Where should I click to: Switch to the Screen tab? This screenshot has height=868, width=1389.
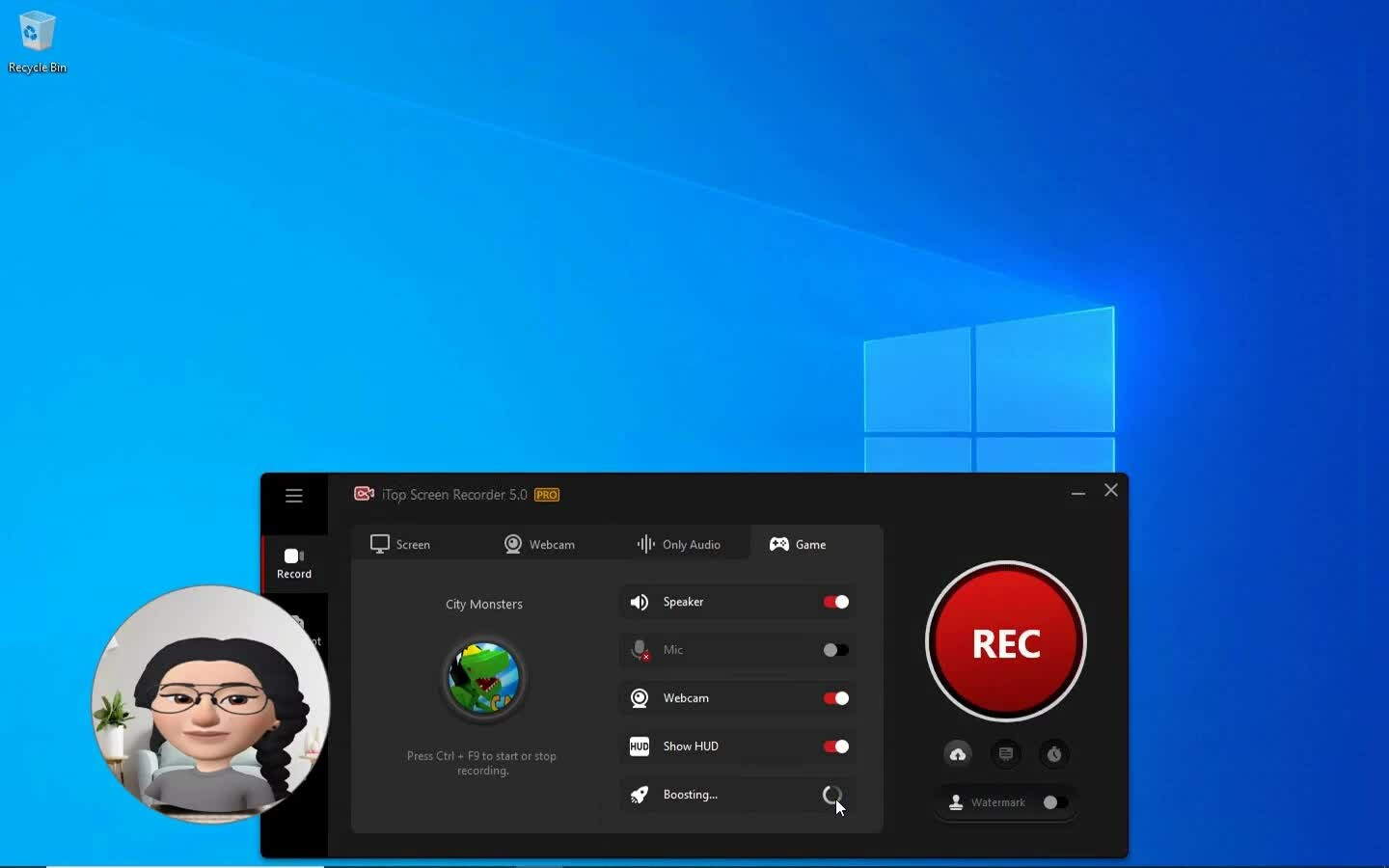click(x=401, y=544)
